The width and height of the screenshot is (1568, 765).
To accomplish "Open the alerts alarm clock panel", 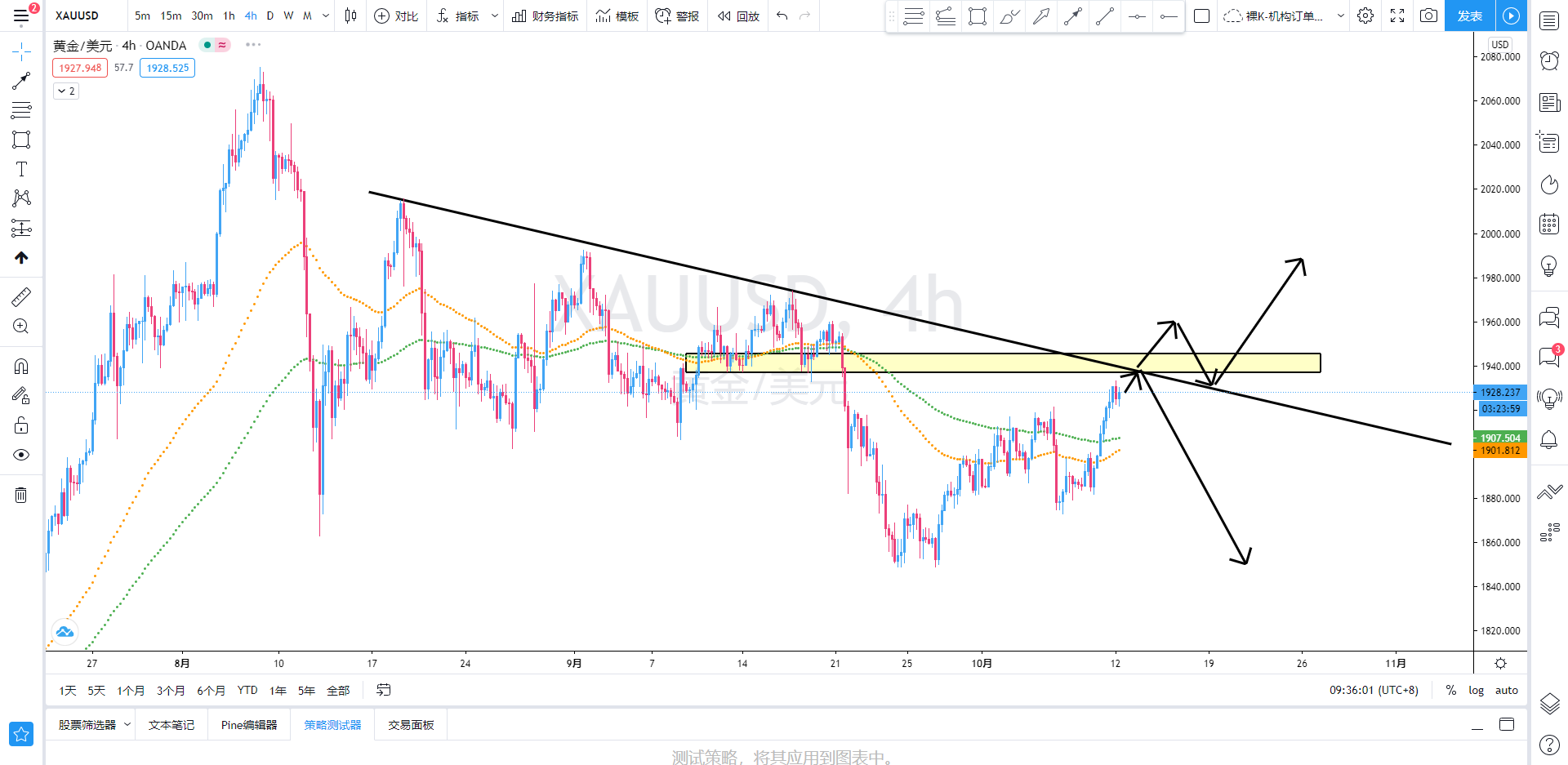I will pos(1549,60).
